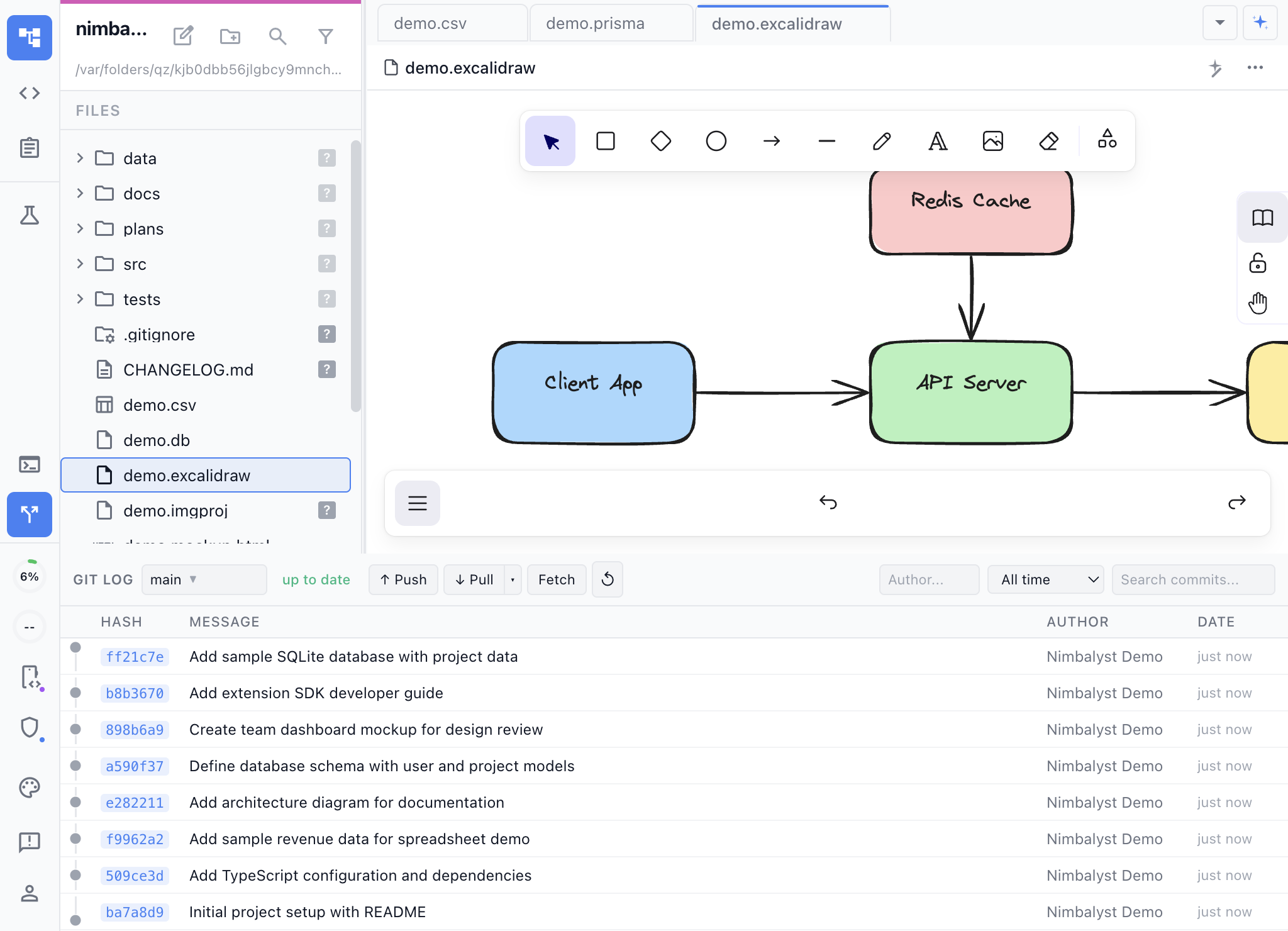1288x931 pixels.
Task: Choose the Text tool in the drawing toolbar
Action: click(936, 141)
